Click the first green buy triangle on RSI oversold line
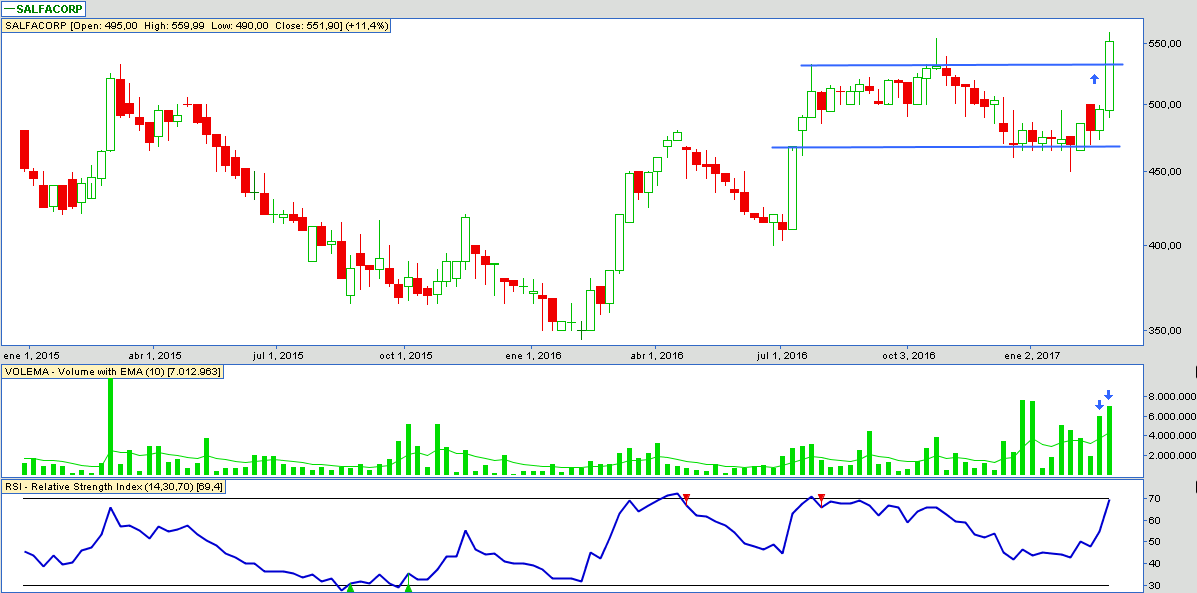The image size is (1197, 593). [x=350, y=588]
